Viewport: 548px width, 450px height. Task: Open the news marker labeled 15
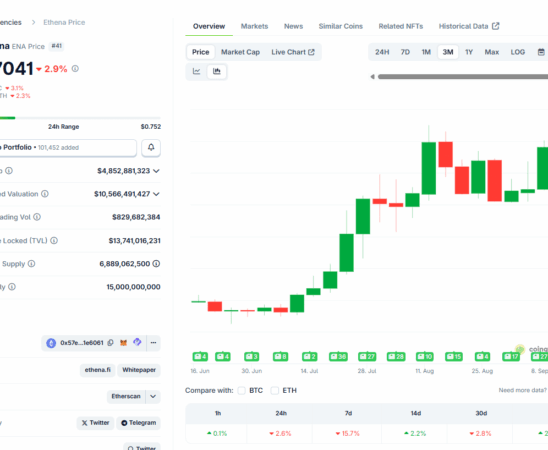[454, 357]
